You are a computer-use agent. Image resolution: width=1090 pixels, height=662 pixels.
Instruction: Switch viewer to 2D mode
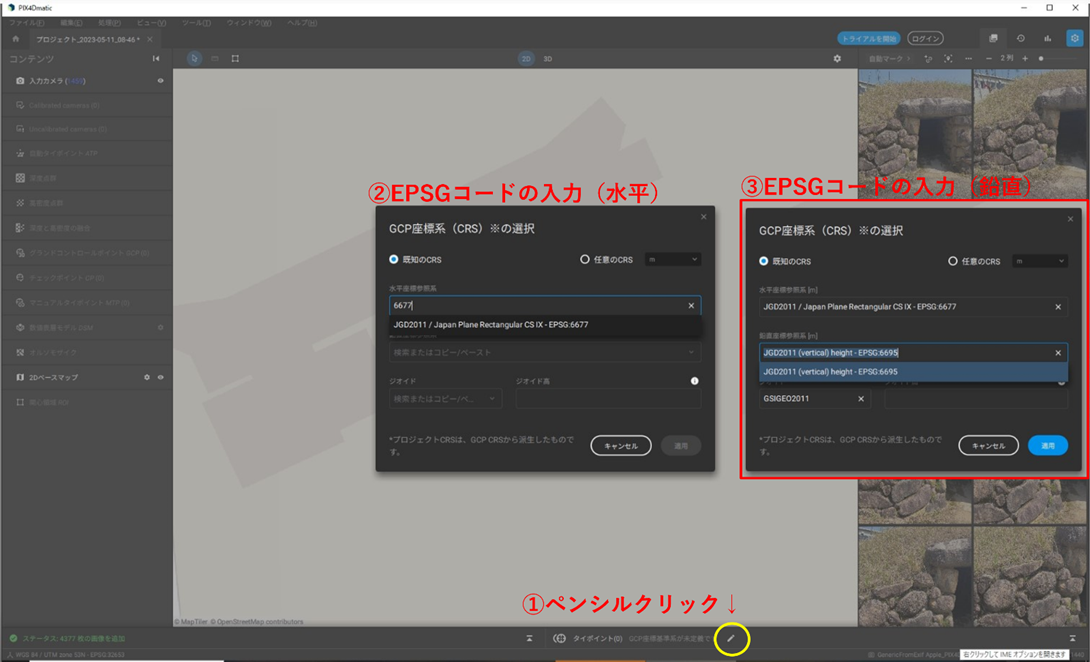tap(526, 58)
